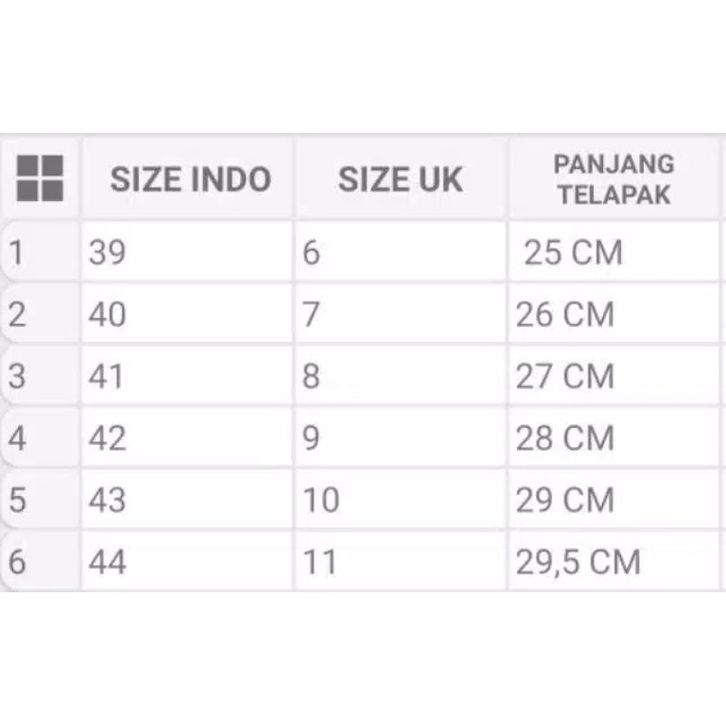Screen dimensions: 726x726
Task: Click the UK size 8 cell
Action: 400,377
